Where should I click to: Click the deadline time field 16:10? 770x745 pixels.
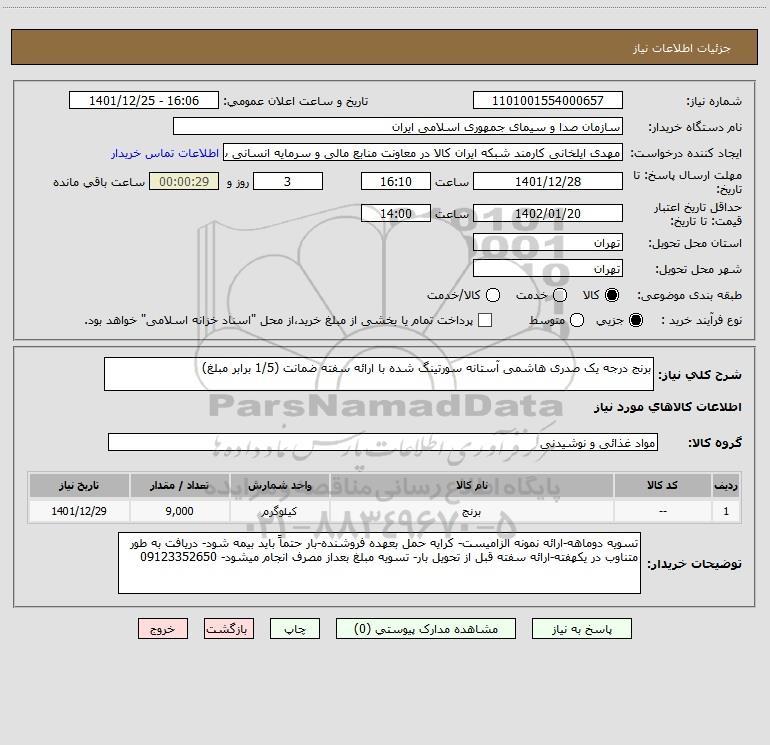coord(396,181)
